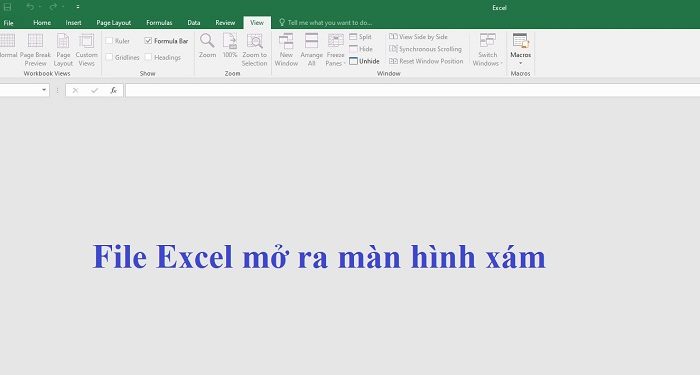Click the Redo arrow icon
This screenshot has width=700, height=375.
53,7
